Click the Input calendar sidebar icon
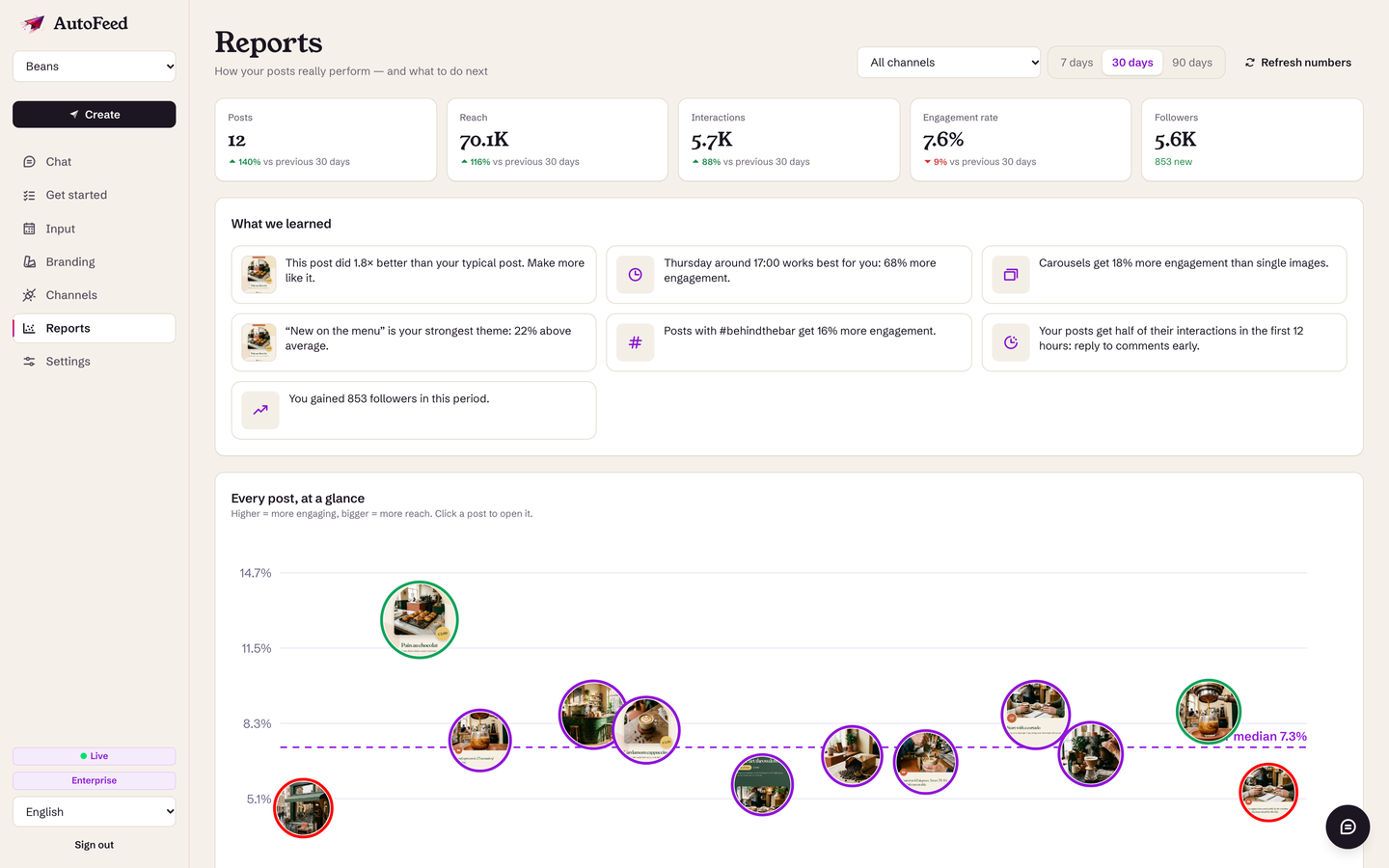1389x868 pixels. point(29,229)
